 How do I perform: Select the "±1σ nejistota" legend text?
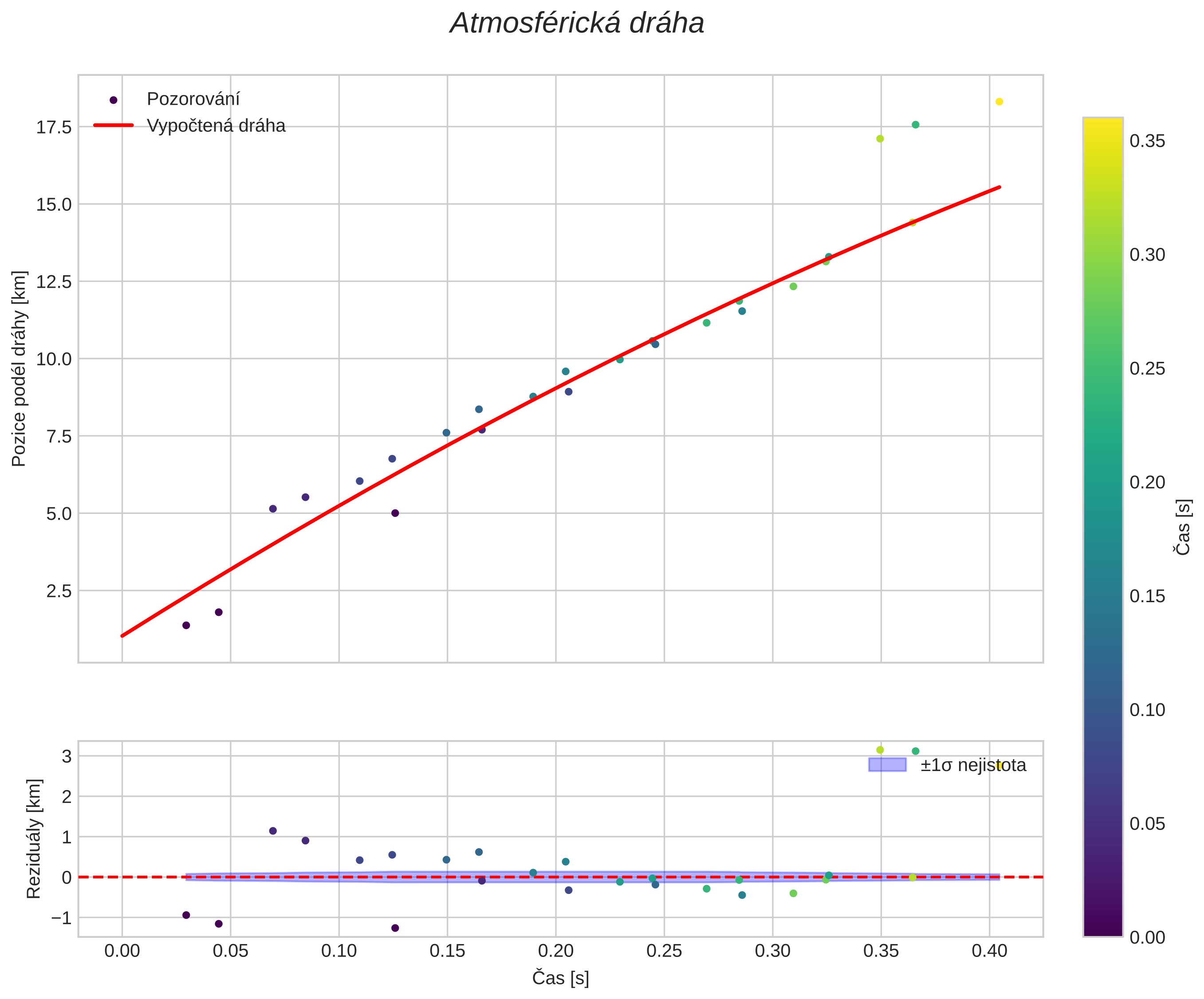coord(973,765)
